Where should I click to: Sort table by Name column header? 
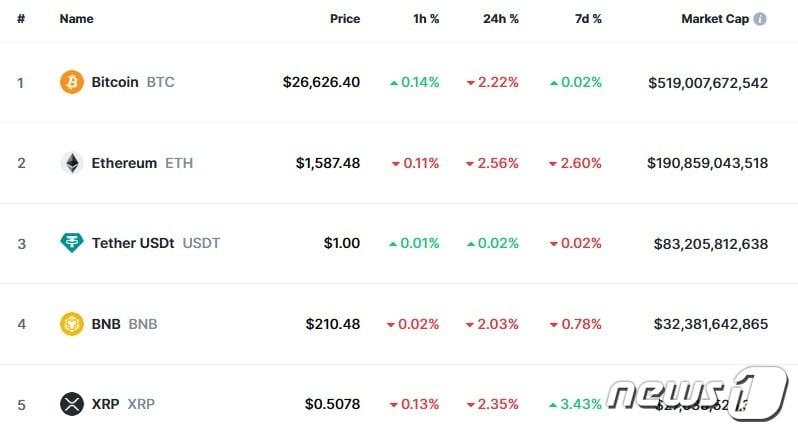(76, 19)
